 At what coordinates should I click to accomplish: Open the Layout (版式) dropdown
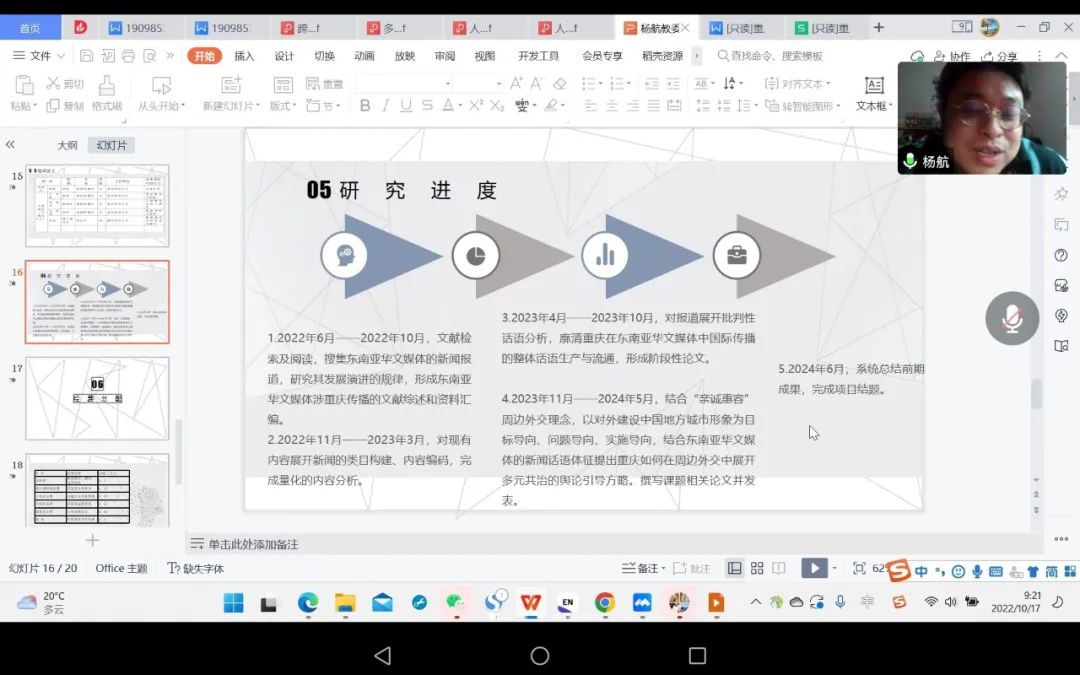click(283, 105)
